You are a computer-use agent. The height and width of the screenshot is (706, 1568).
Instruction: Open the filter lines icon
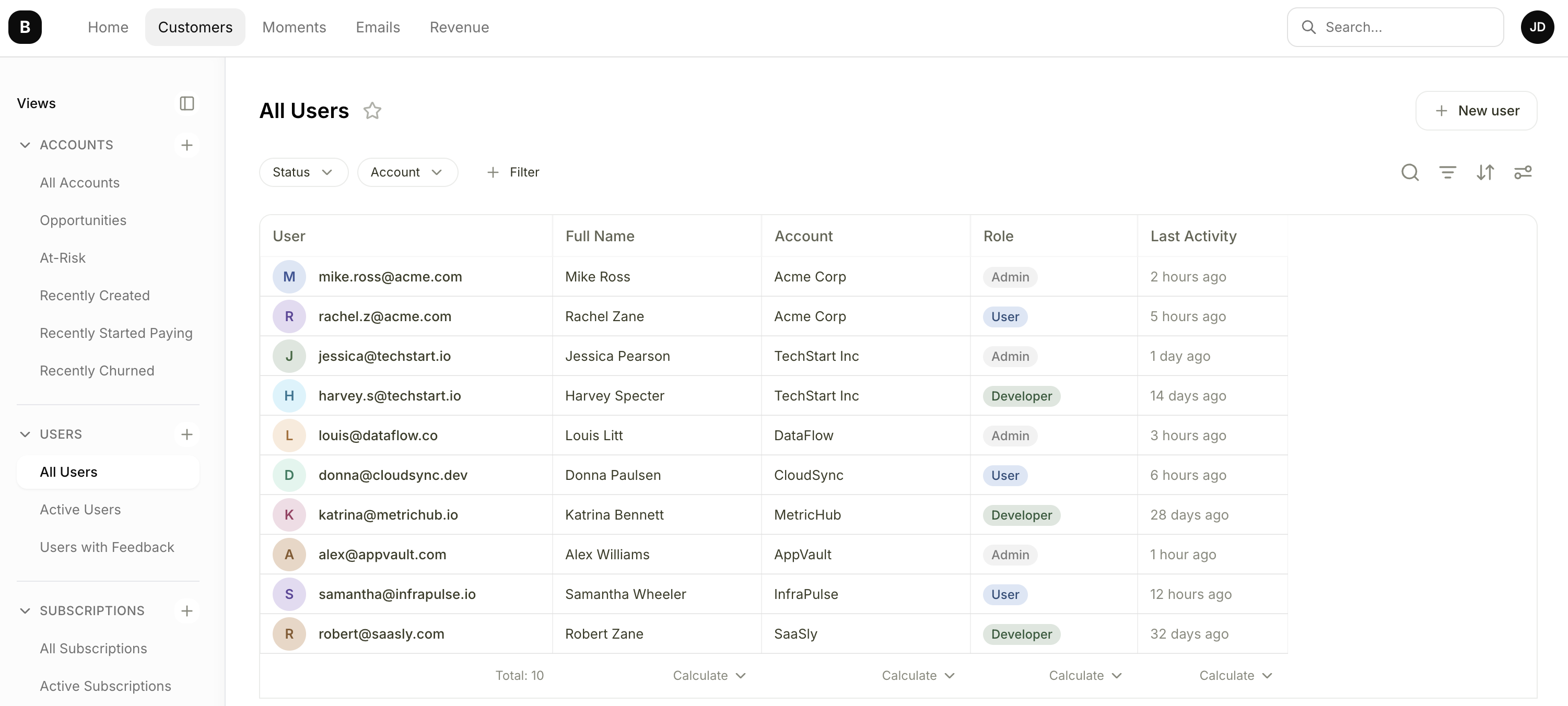pos(1447,172)
